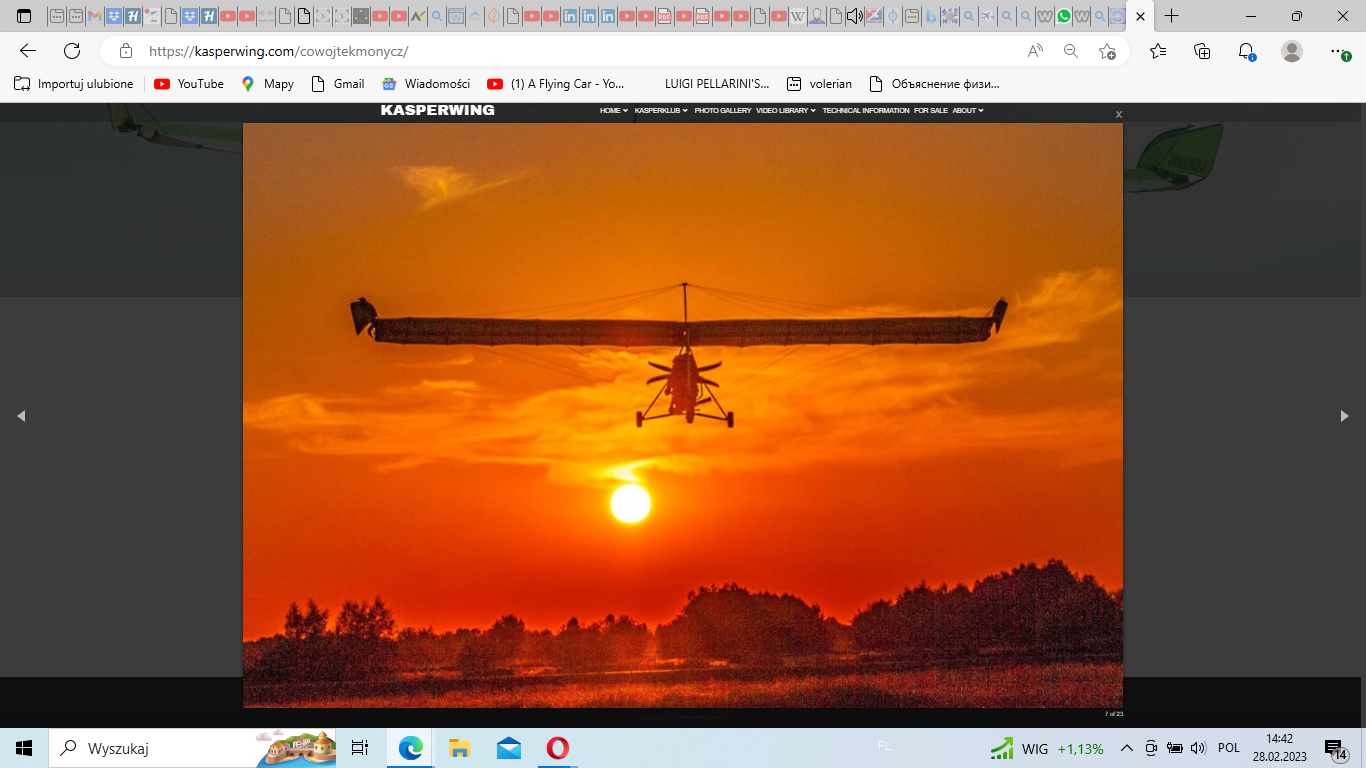Screen dimensions: 1366x768
Task: Go to the next gallery photo
Action: (x=1344, y=416)
